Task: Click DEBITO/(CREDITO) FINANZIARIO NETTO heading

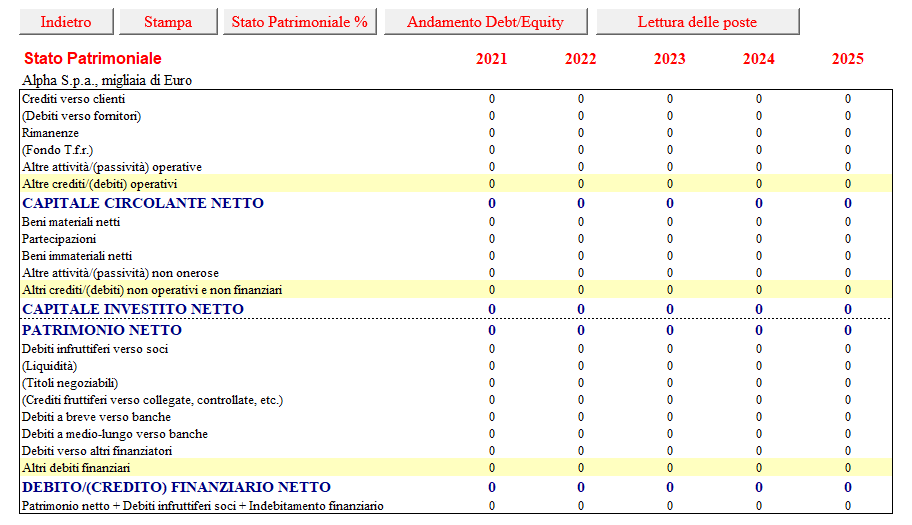Action: (176, 487)
